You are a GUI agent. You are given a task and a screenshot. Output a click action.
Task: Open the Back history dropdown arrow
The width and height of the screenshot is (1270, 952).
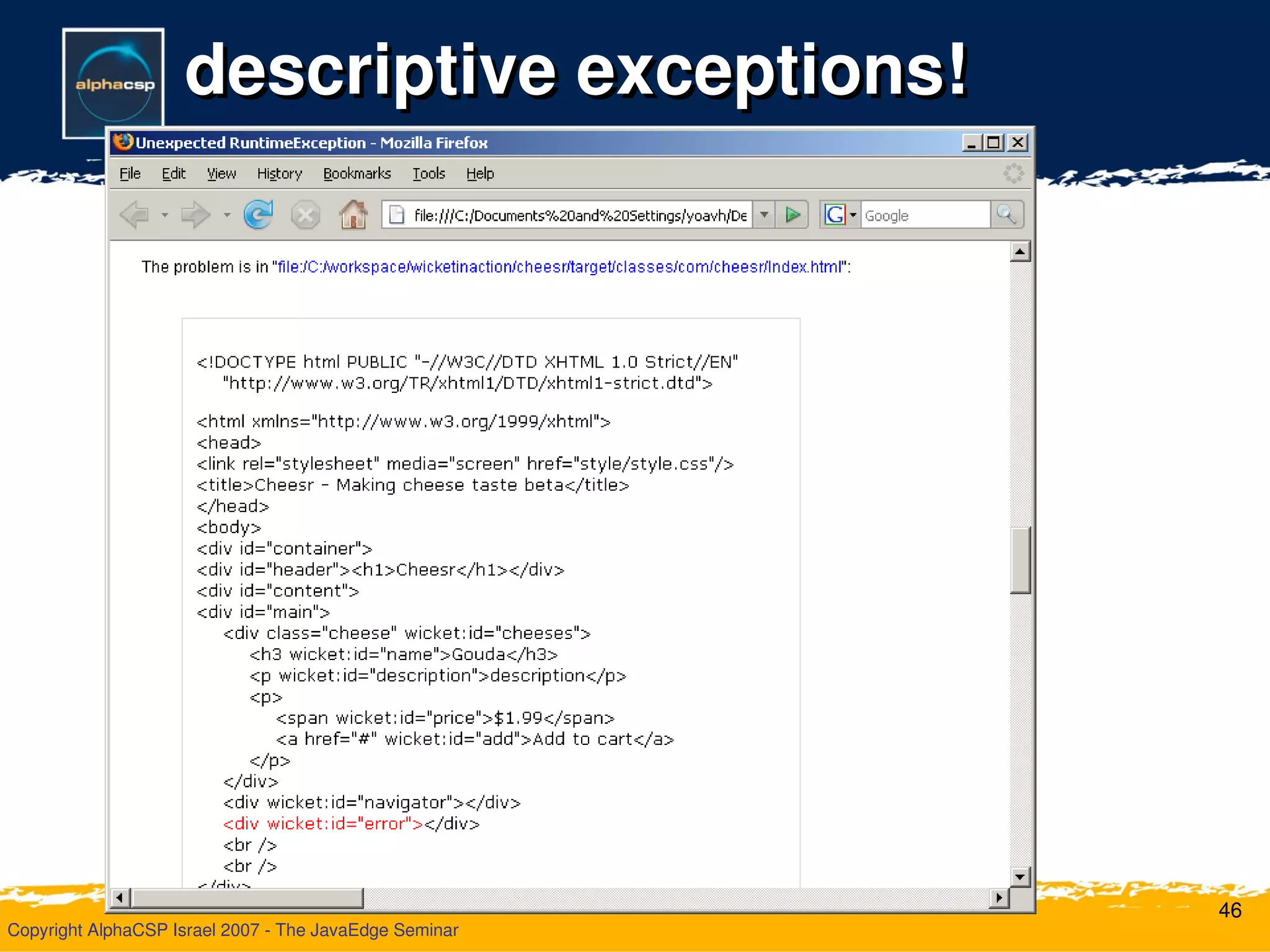click(x=164, y=215)
